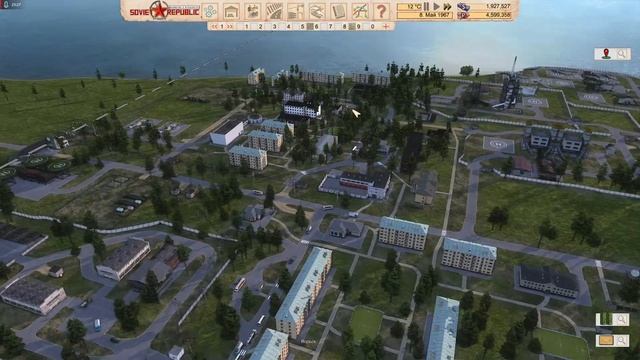This screenshot has height=360, width=640.
Task: Open the fields and farming menu icon
Action: pyautogui.click(x=274, y=11)
